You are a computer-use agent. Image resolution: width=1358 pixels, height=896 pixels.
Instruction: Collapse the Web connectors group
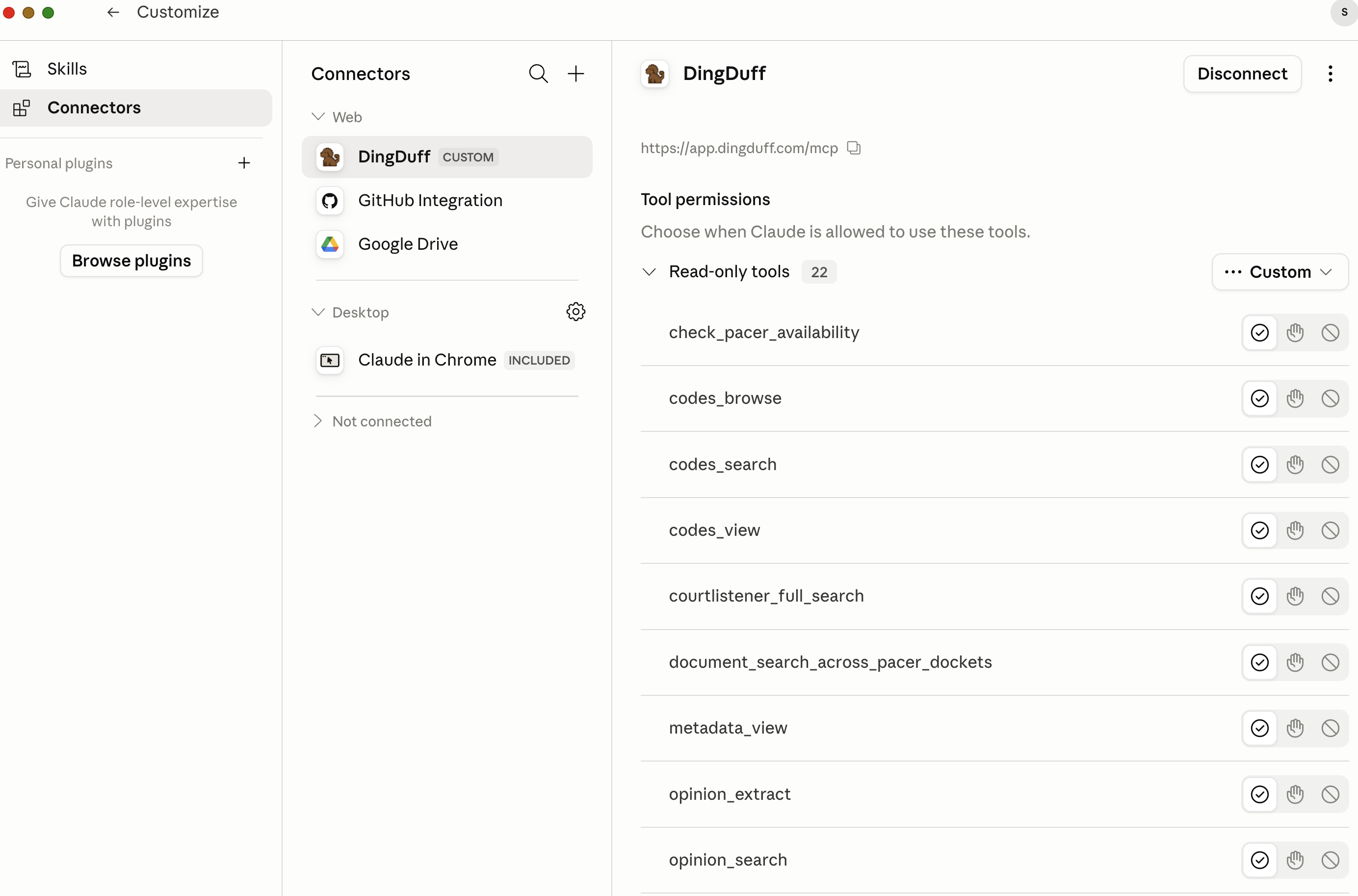click(318, 117)
